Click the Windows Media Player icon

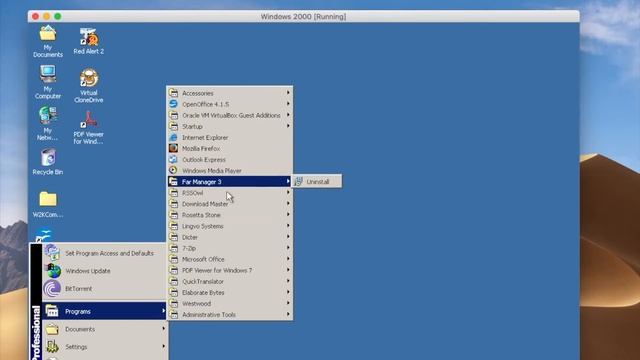click(x=173, y=171)
